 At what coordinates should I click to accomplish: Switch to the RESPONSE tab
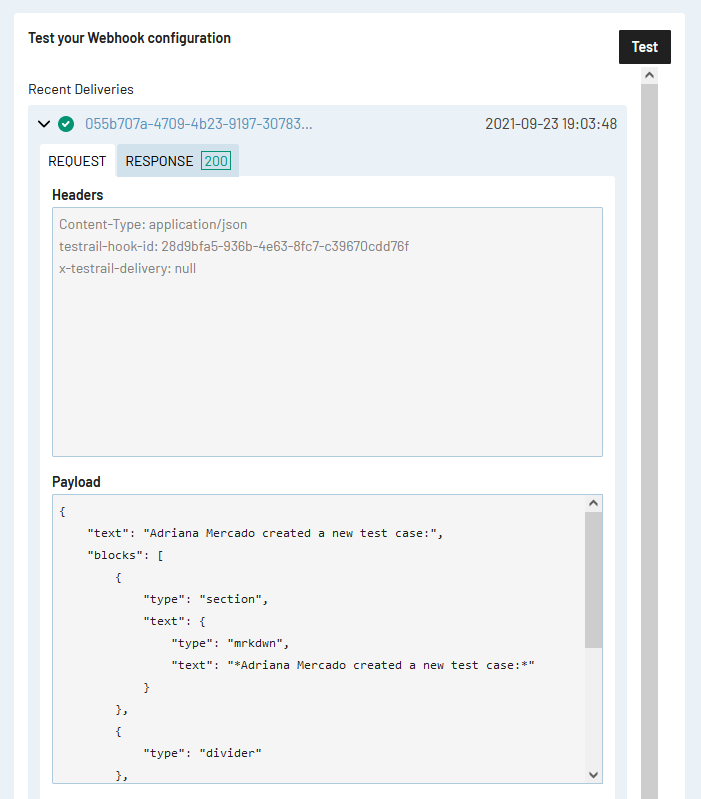click(x=160, y=161)
